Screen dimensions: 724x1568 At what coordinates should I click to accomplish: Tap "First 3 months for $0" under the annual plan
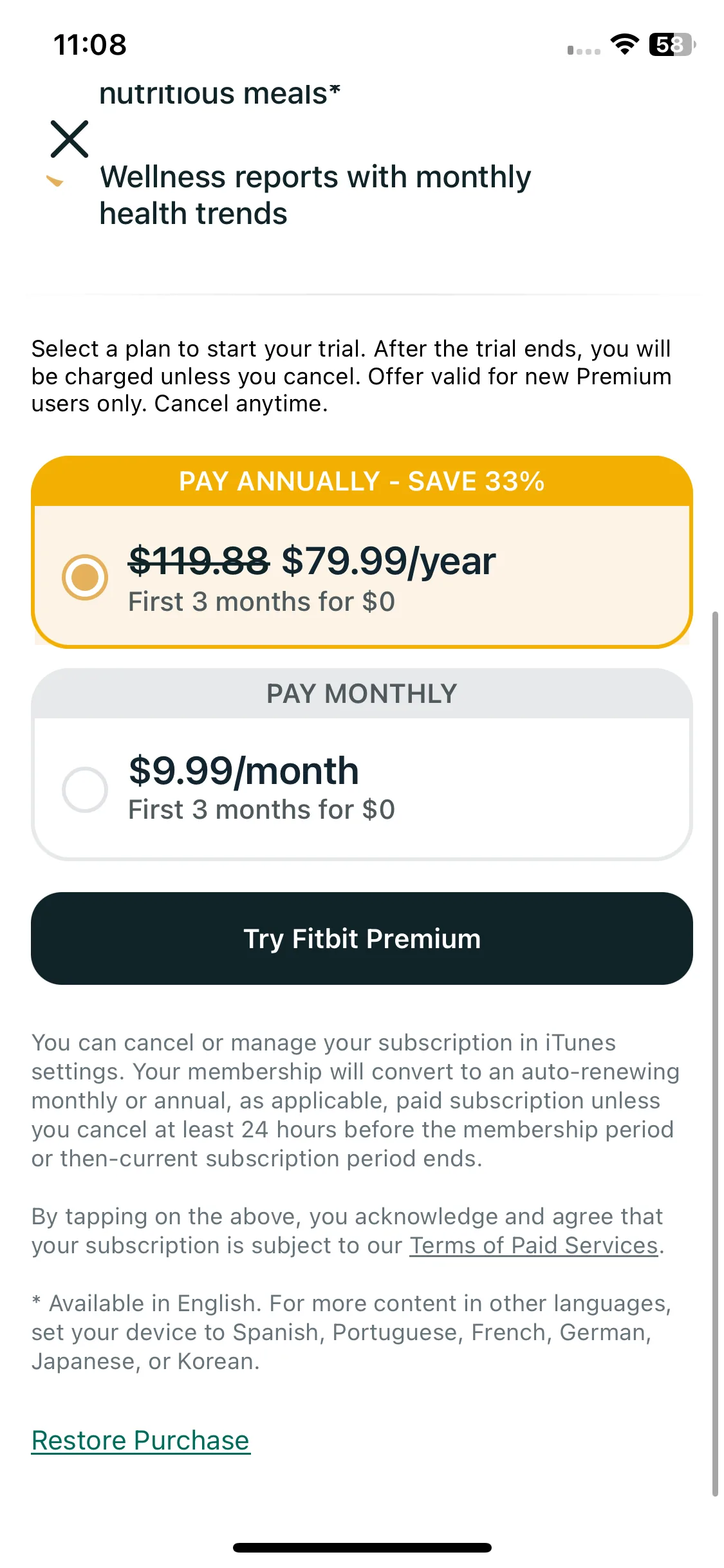click(x=261, y=602)
